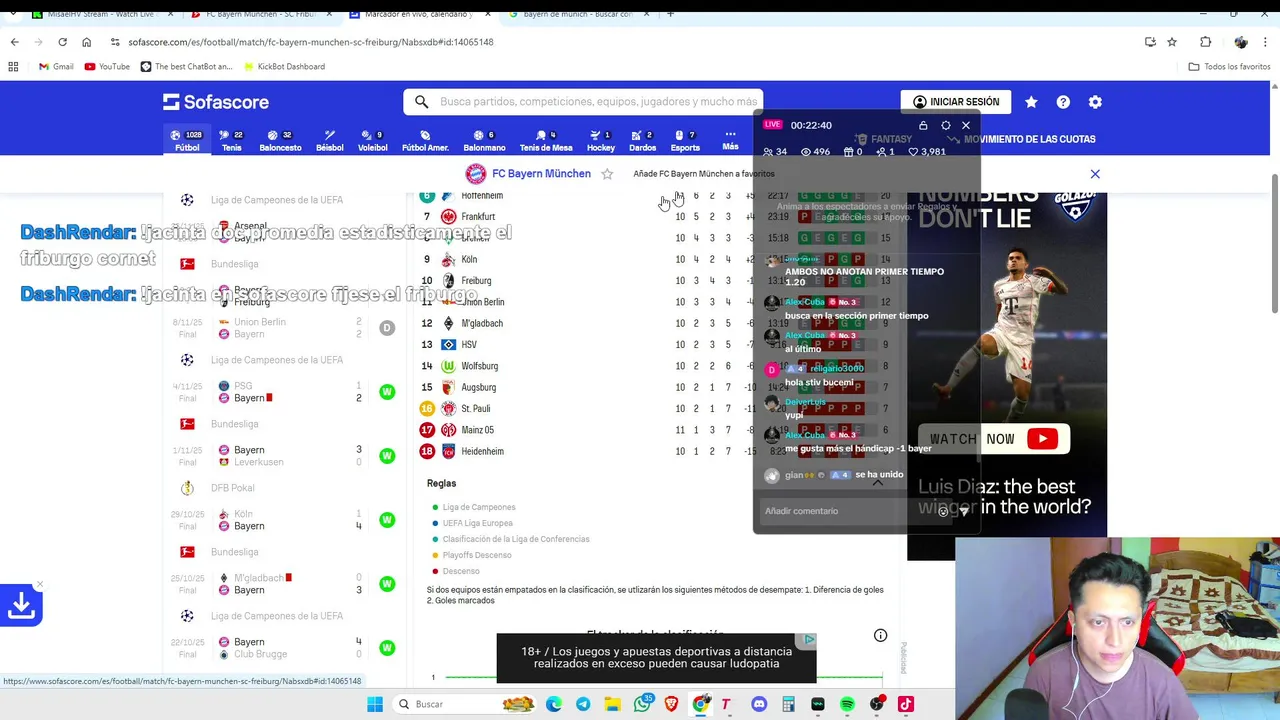Select the Tenis de Mesa tab
The width and height of the screenshot is (1280, 720).
click(x=546, y=141)
